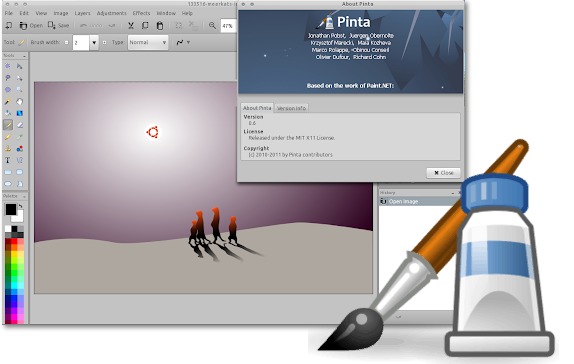Click the Cut scissors icon
Viewport: 574px width, 364px height.
click(131, 25)
